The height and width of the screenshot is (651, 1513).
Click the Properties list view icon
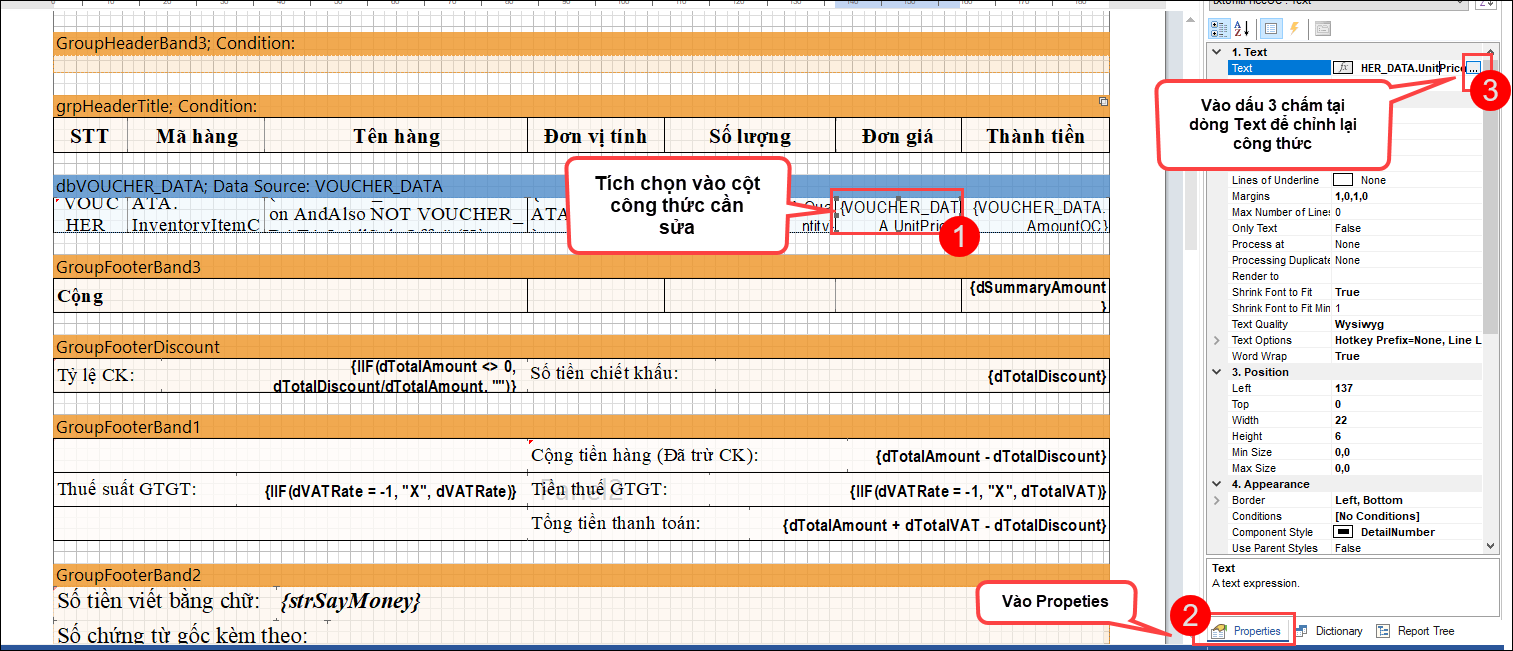tap(1271, 29)
